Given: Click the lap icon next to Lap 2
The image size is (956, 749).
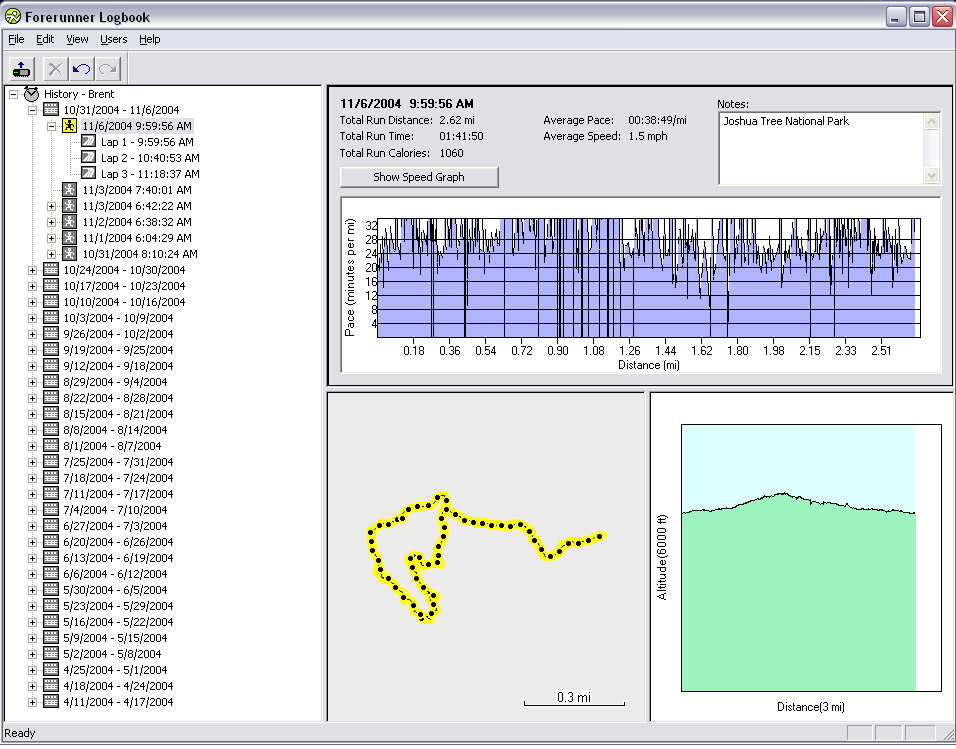Looking at the screenshot, I should click(88, 157).
